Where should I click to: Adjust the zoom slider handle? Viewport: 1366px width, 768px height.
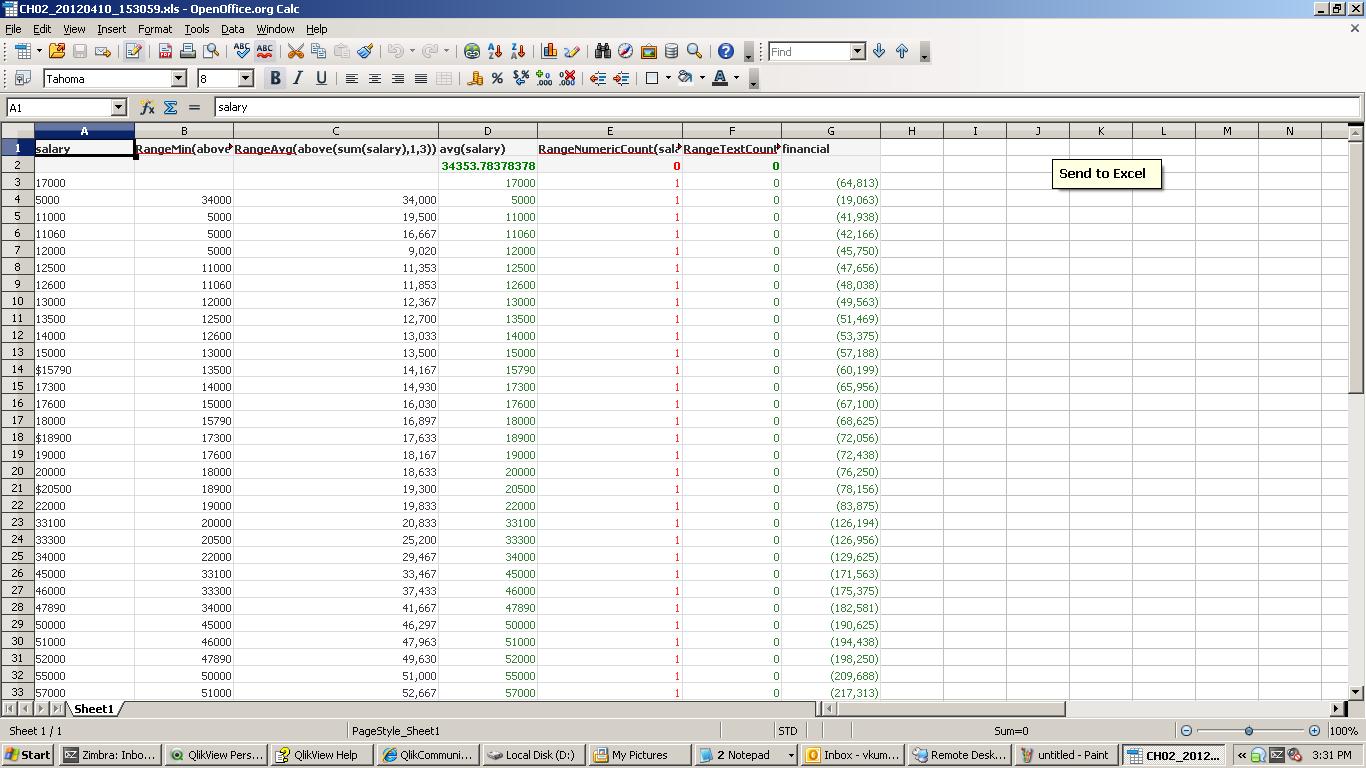1249,731
